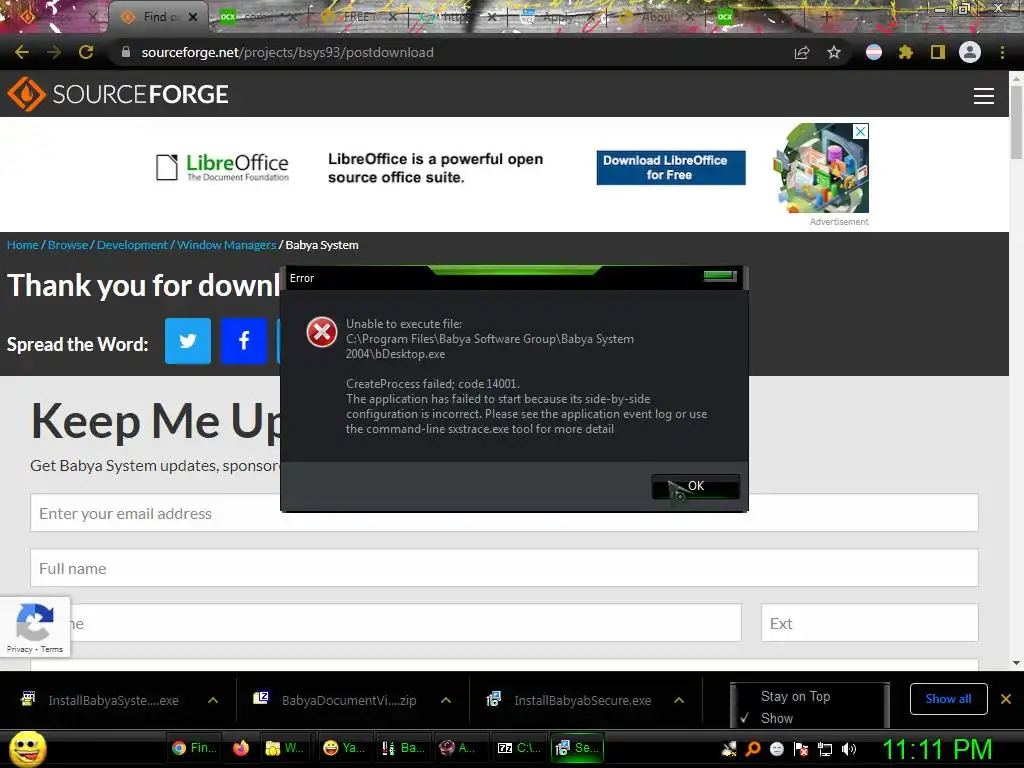Close the "Find c" tab

193,17
